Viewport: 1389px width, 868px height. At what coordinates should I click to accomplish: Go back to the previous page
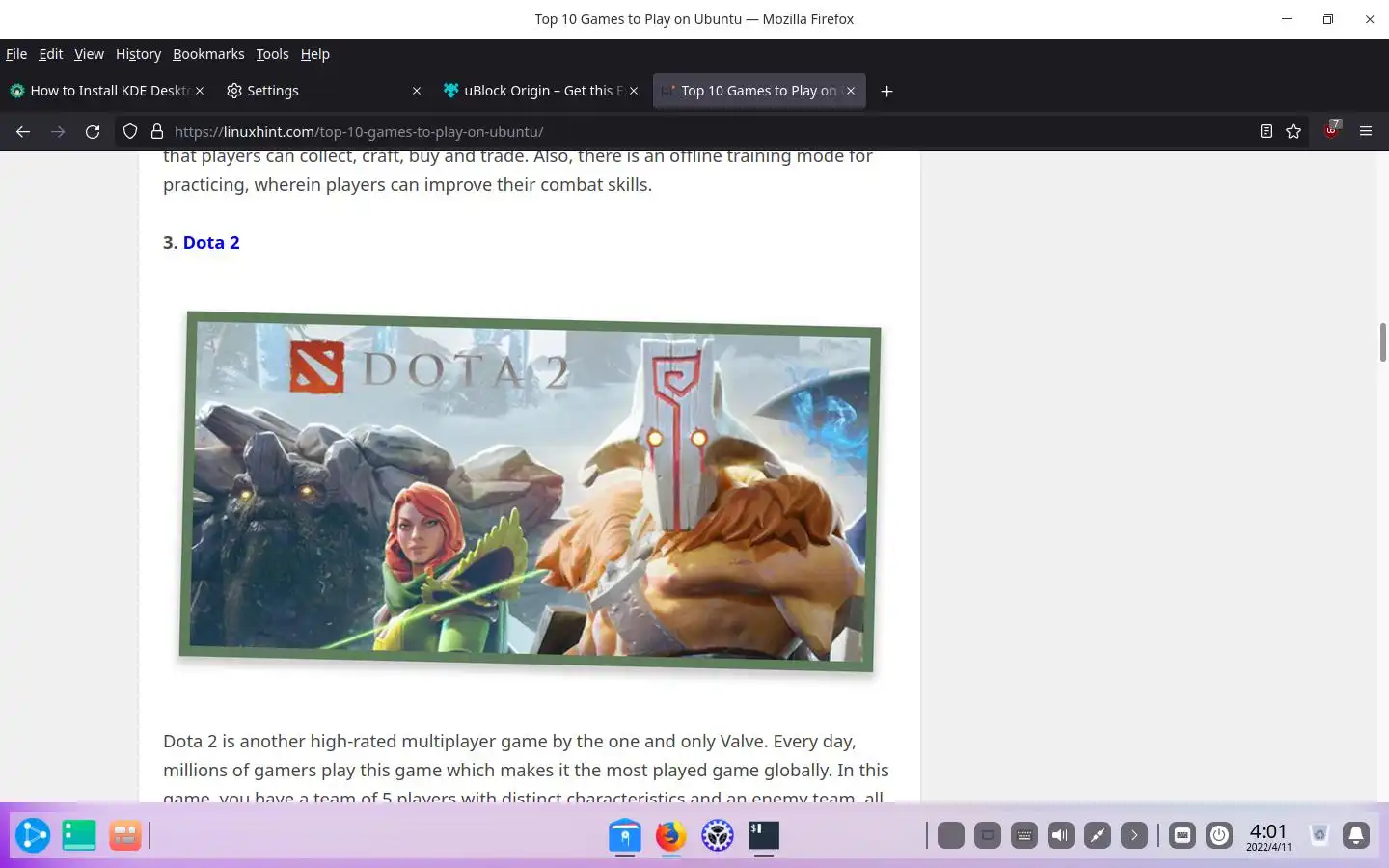point(23,131)
